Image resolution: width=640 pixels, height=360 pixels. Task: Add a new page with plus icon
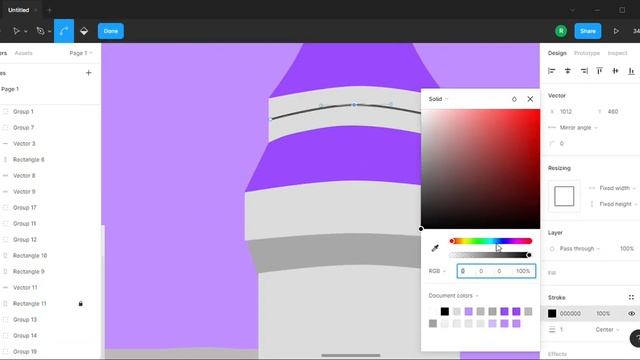89,73
